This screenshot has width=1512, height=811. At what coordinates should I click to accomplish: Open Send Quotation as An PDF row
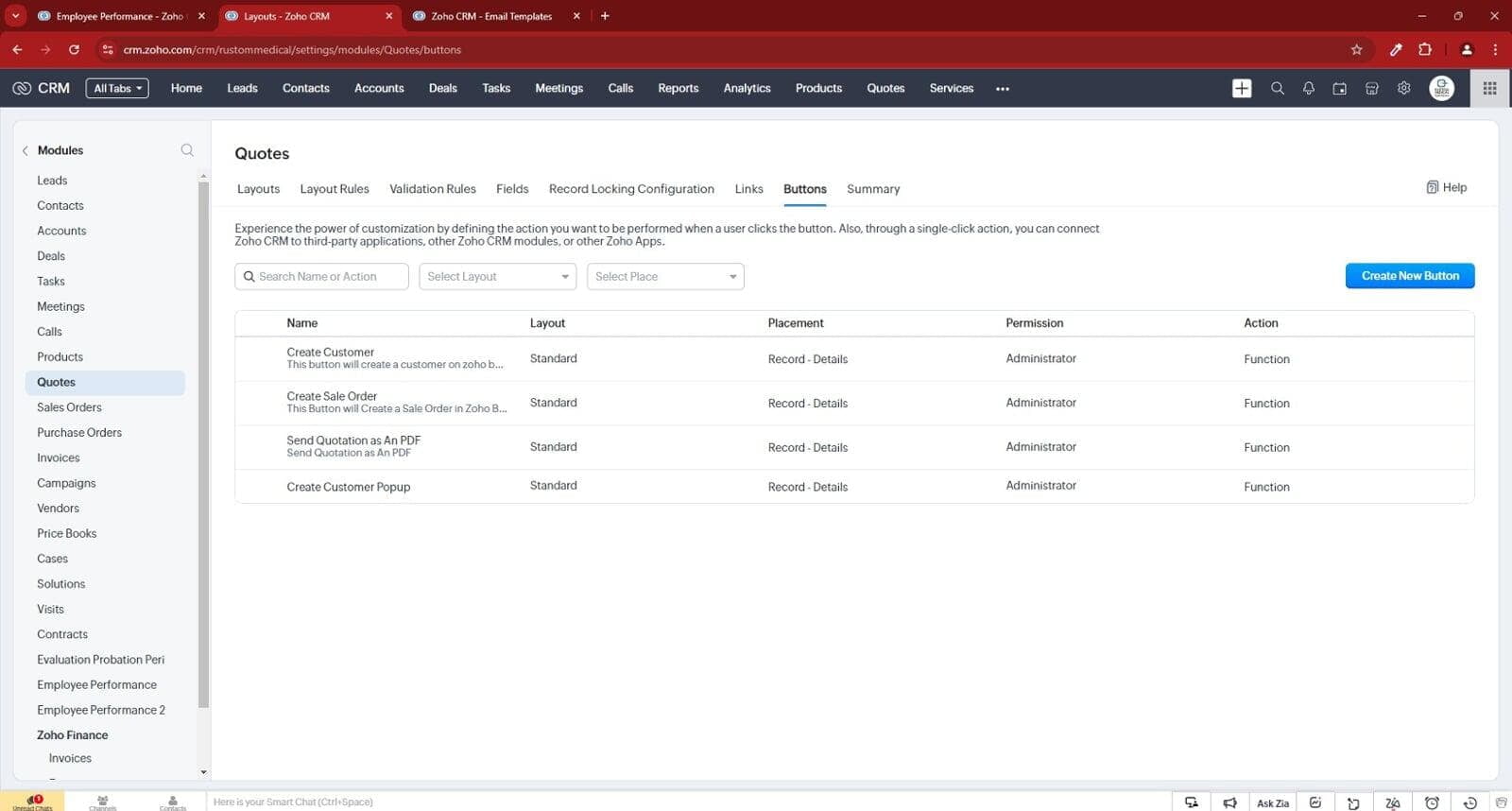pos(854,447)
